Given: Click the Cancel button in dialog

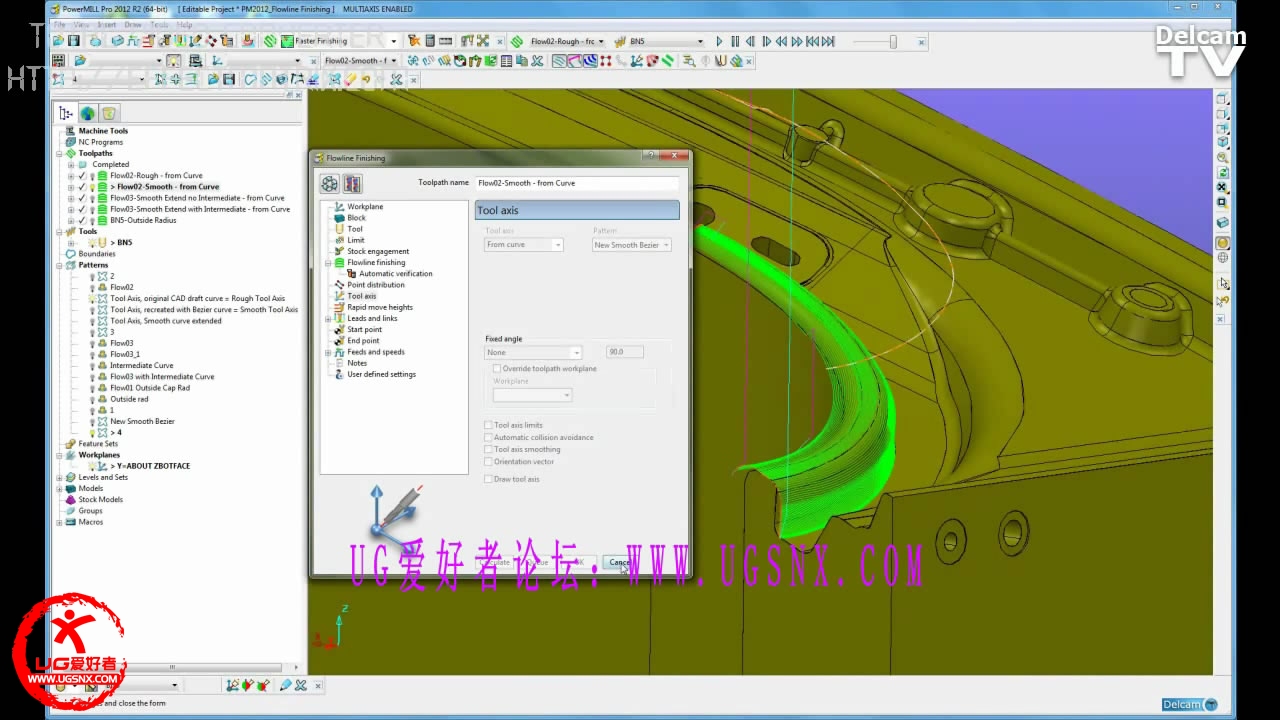Looking at the screenshot, I should 620,562.
